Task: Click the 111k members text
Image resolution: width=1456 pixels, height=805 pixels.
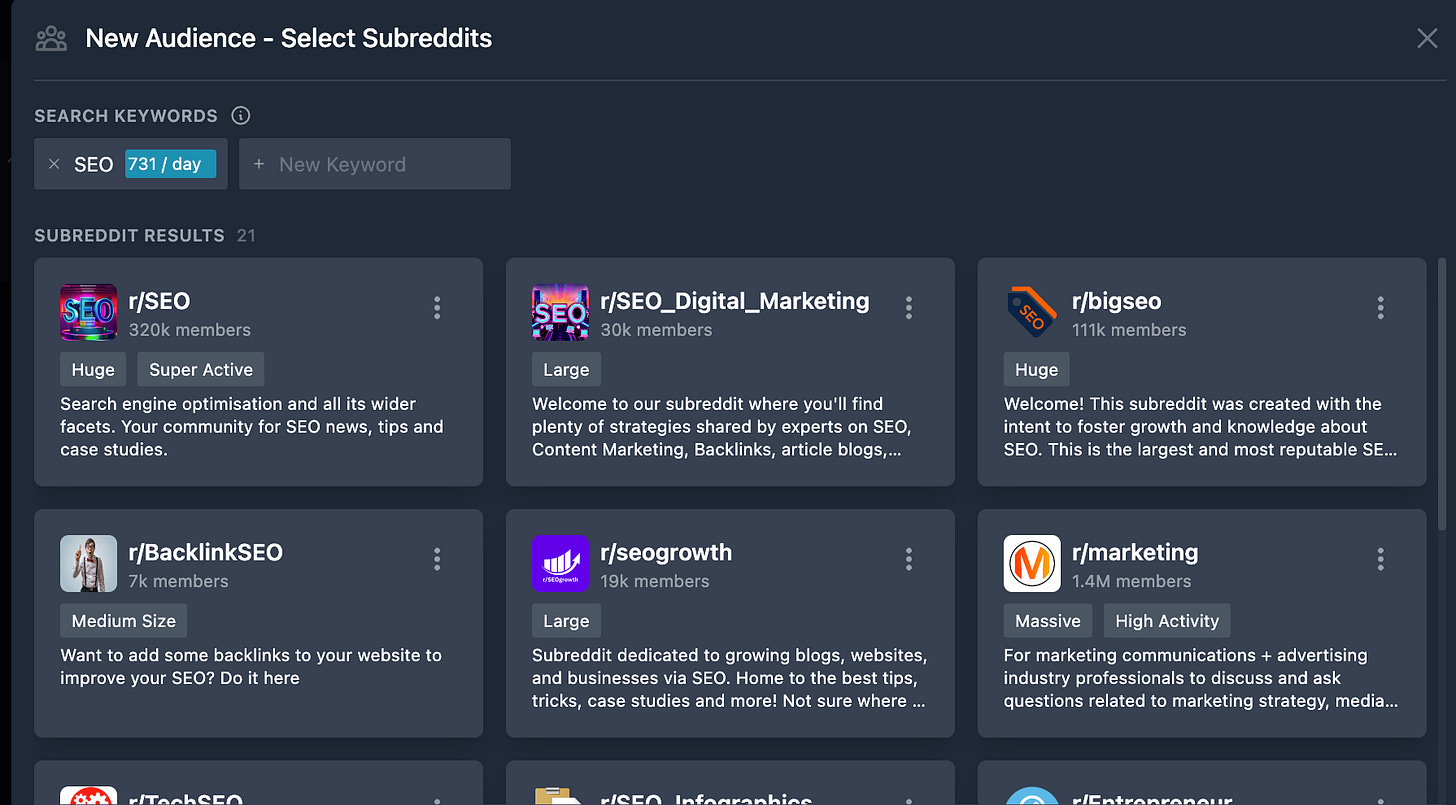Action: point(1129,330)
